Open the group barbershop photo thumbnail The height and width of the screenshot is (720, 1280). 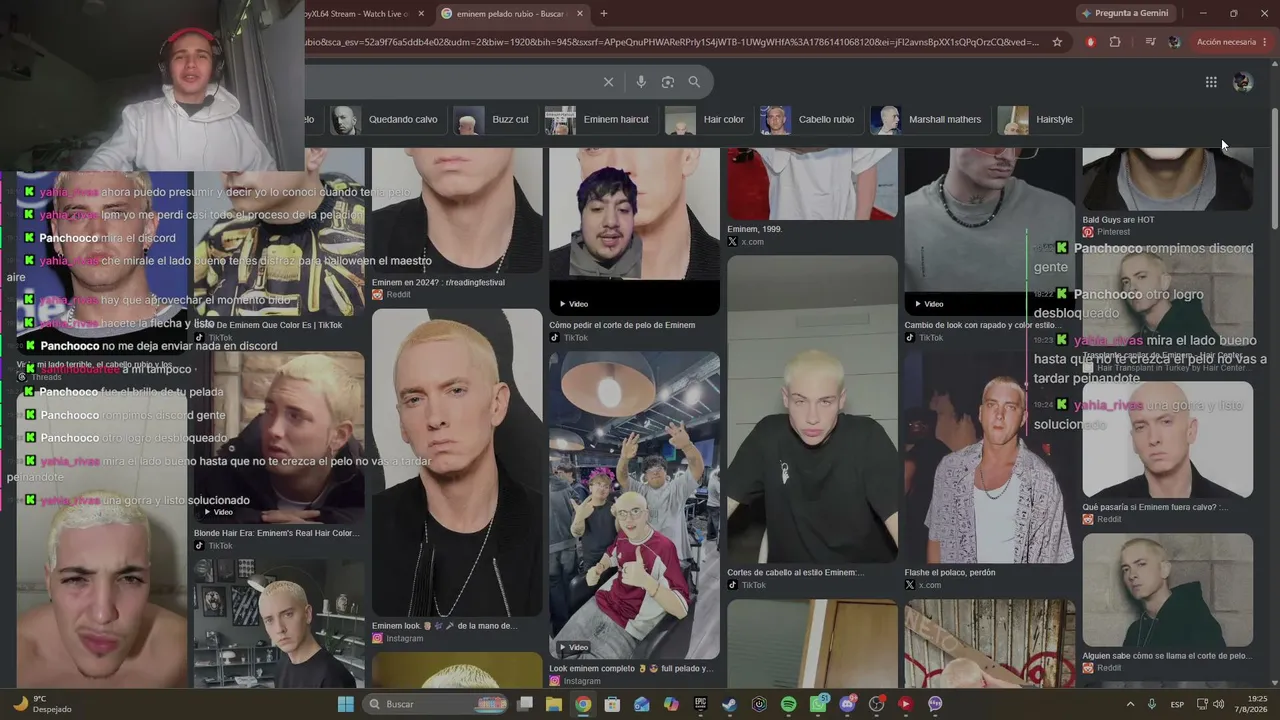tap(634, 505)
